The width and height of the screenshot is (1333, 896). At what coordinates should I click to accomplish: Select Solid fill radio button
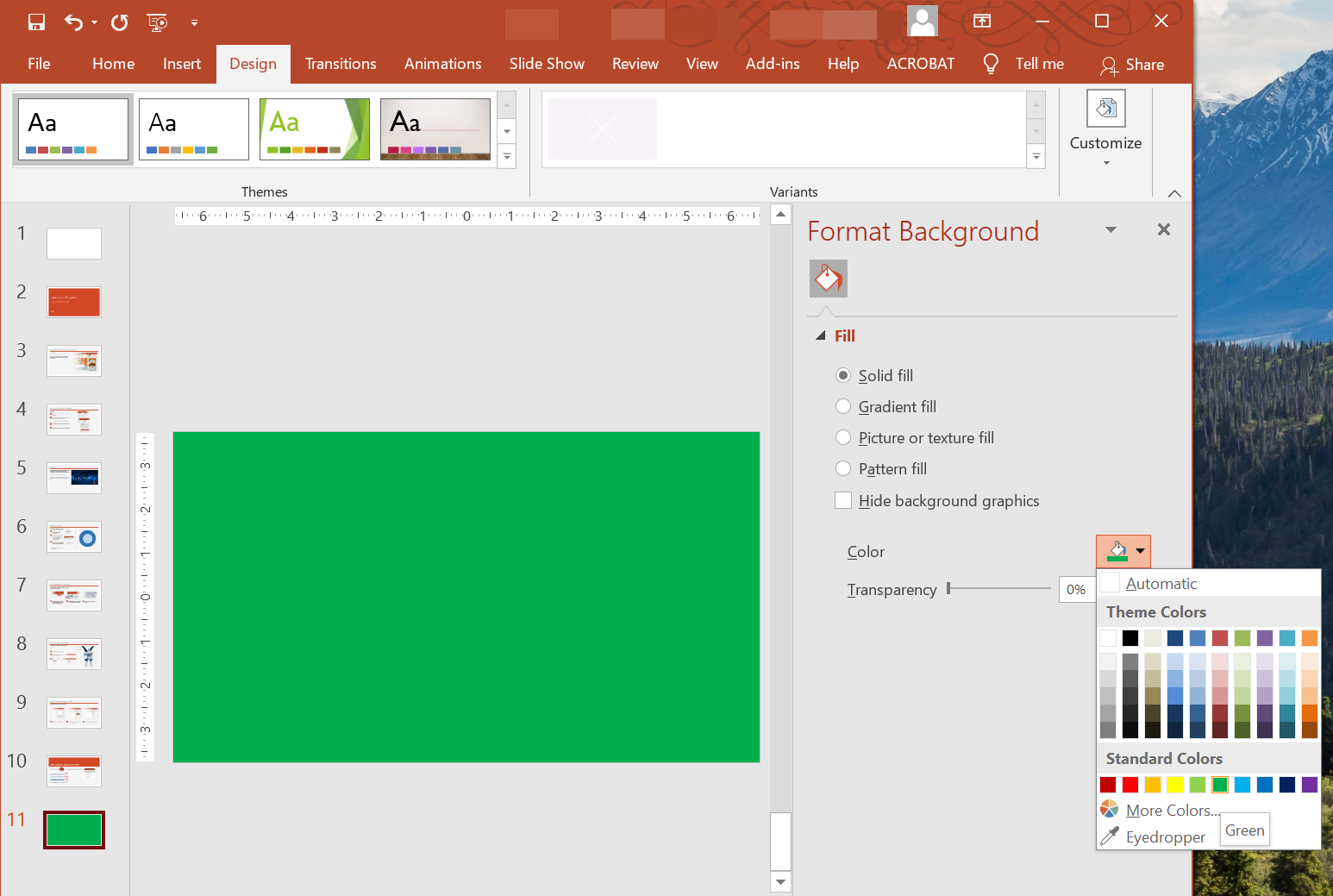843,375
